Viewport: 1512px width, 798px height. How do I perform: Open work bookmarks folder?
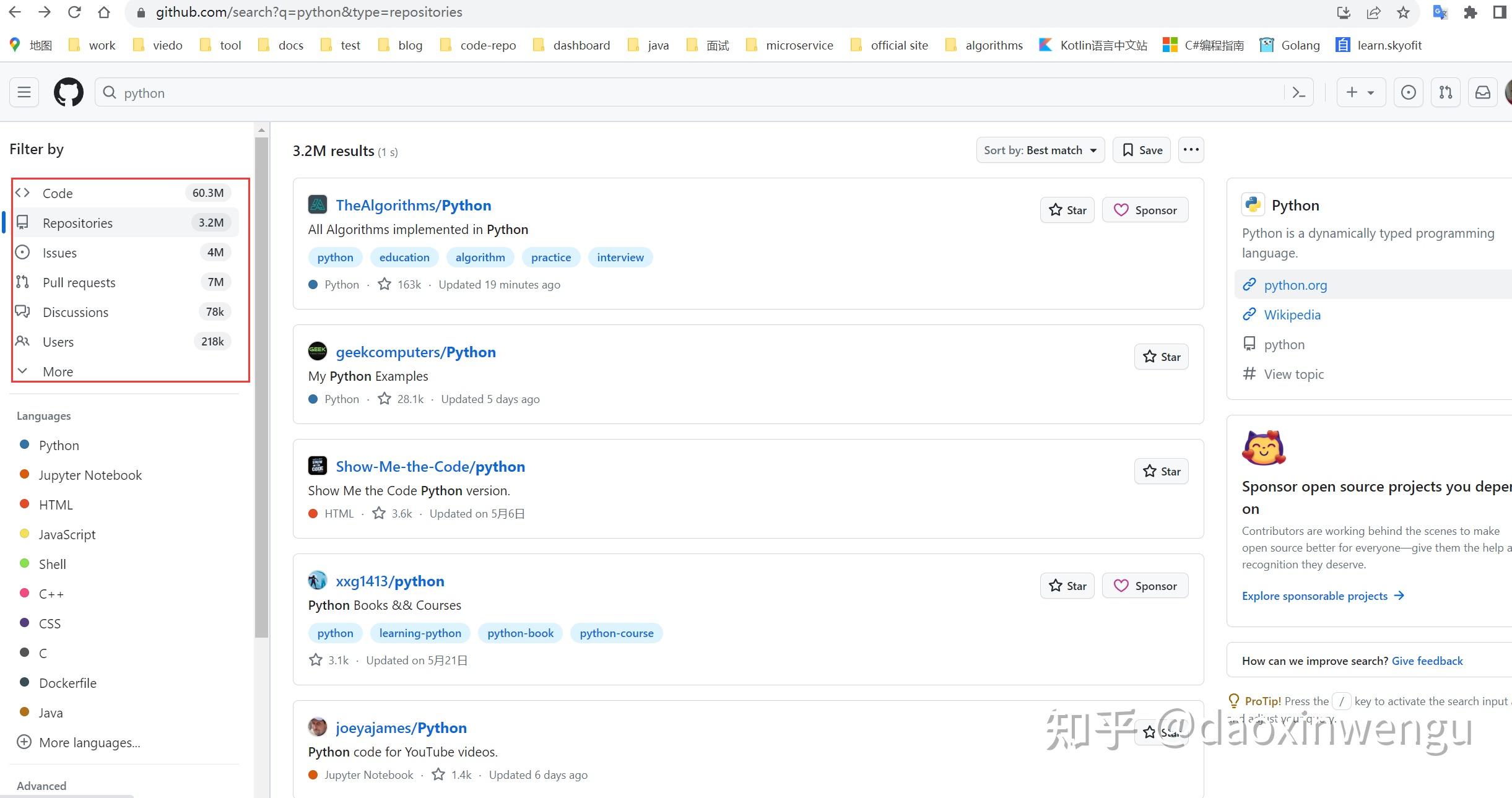[x=92, y=45]
